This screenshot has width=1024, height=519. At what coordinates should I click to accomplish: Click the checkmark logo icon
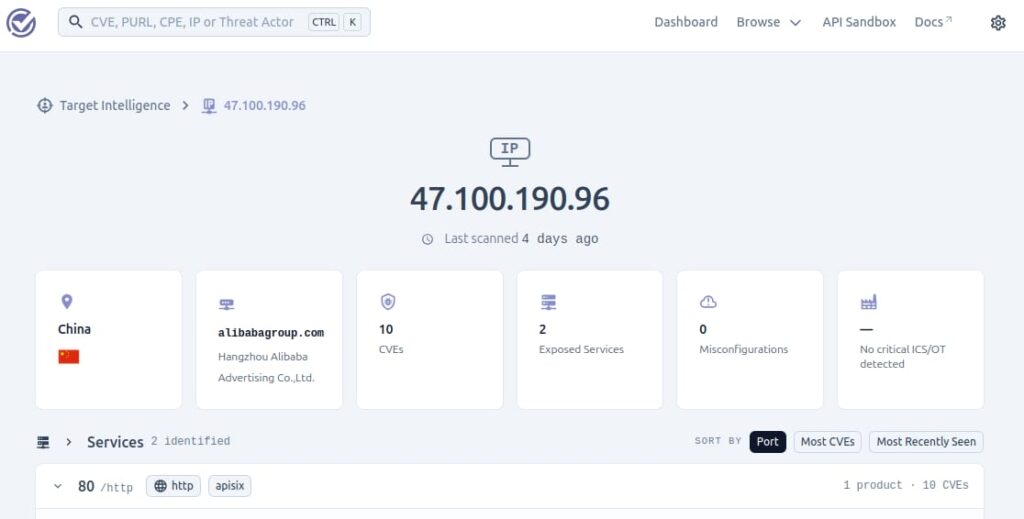tap(21, 23)
